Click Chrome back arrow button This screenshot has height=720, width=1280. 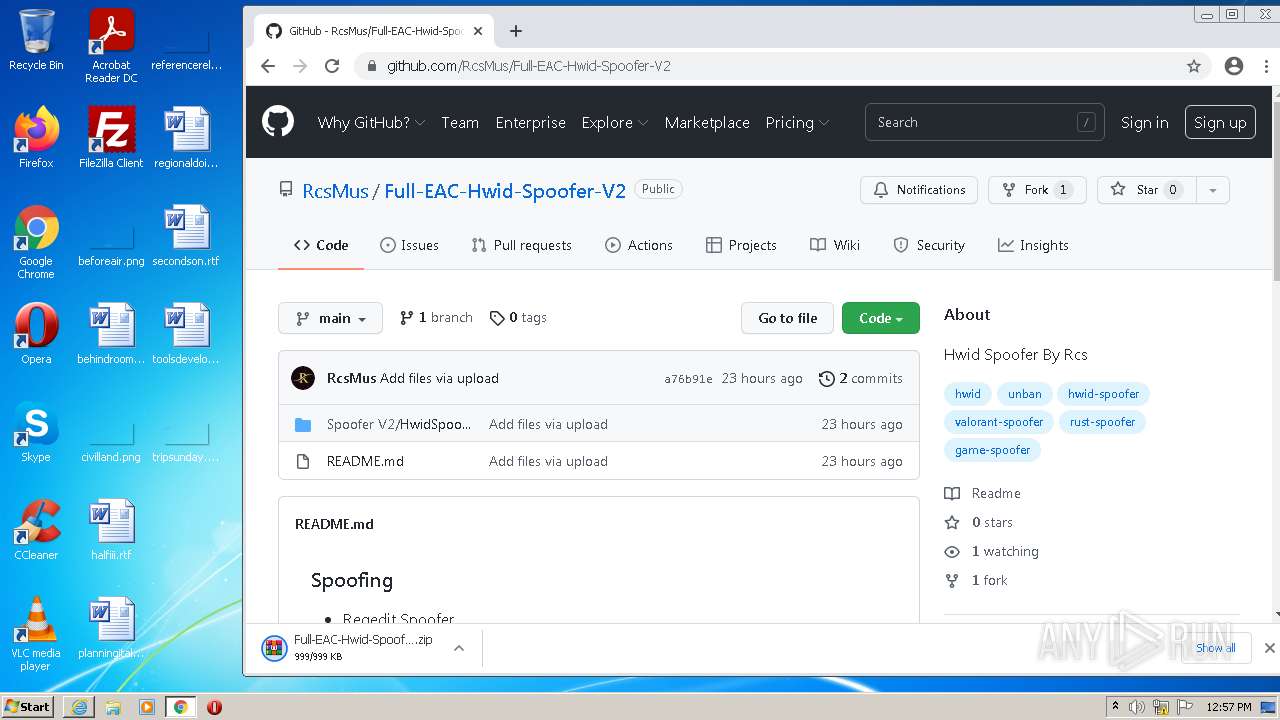tap(267, 66)
